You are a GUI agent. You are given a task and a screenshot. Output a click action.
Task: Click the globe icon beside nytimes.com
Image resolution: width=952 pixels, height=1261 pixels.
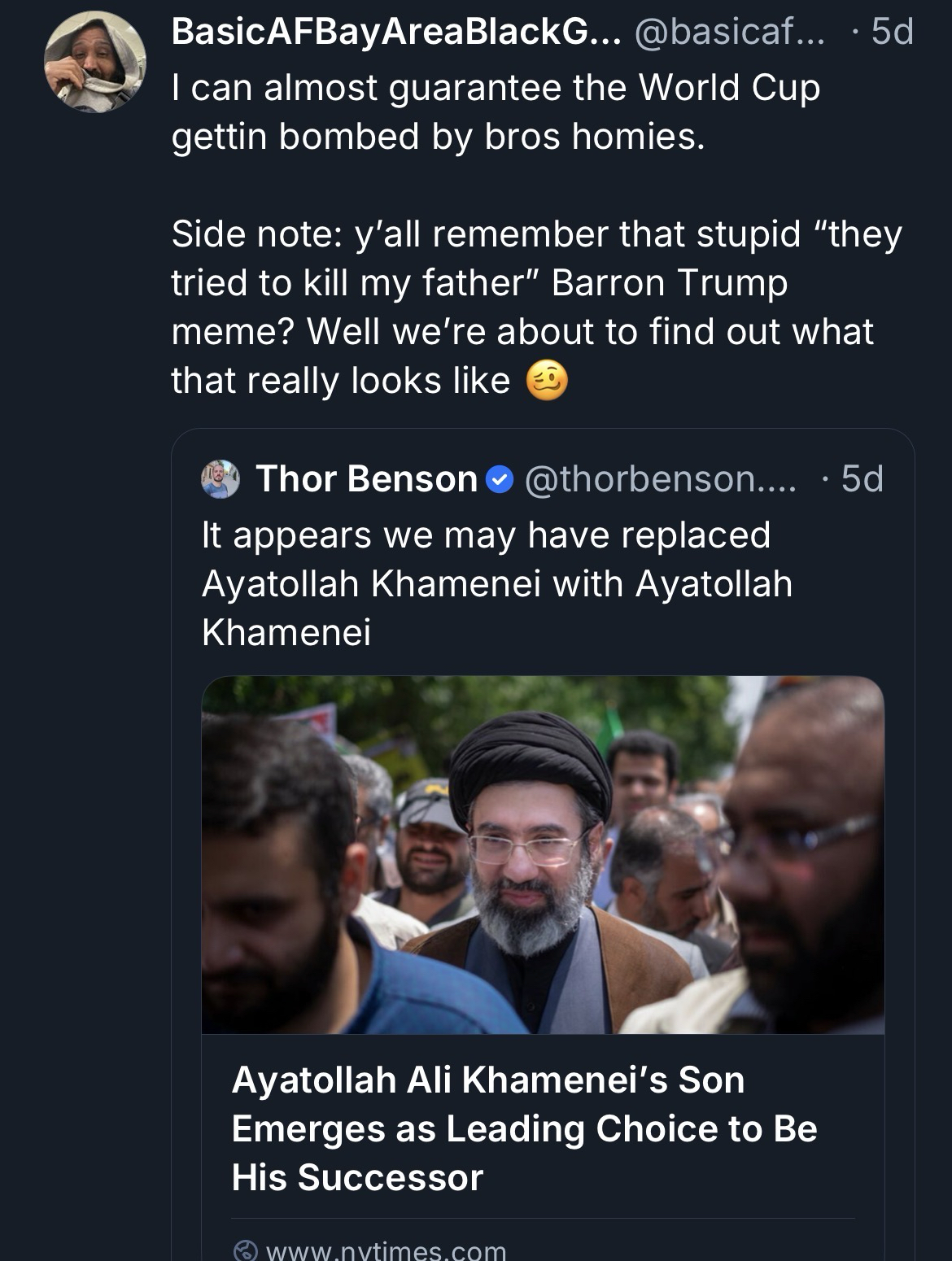[243, 1251]
